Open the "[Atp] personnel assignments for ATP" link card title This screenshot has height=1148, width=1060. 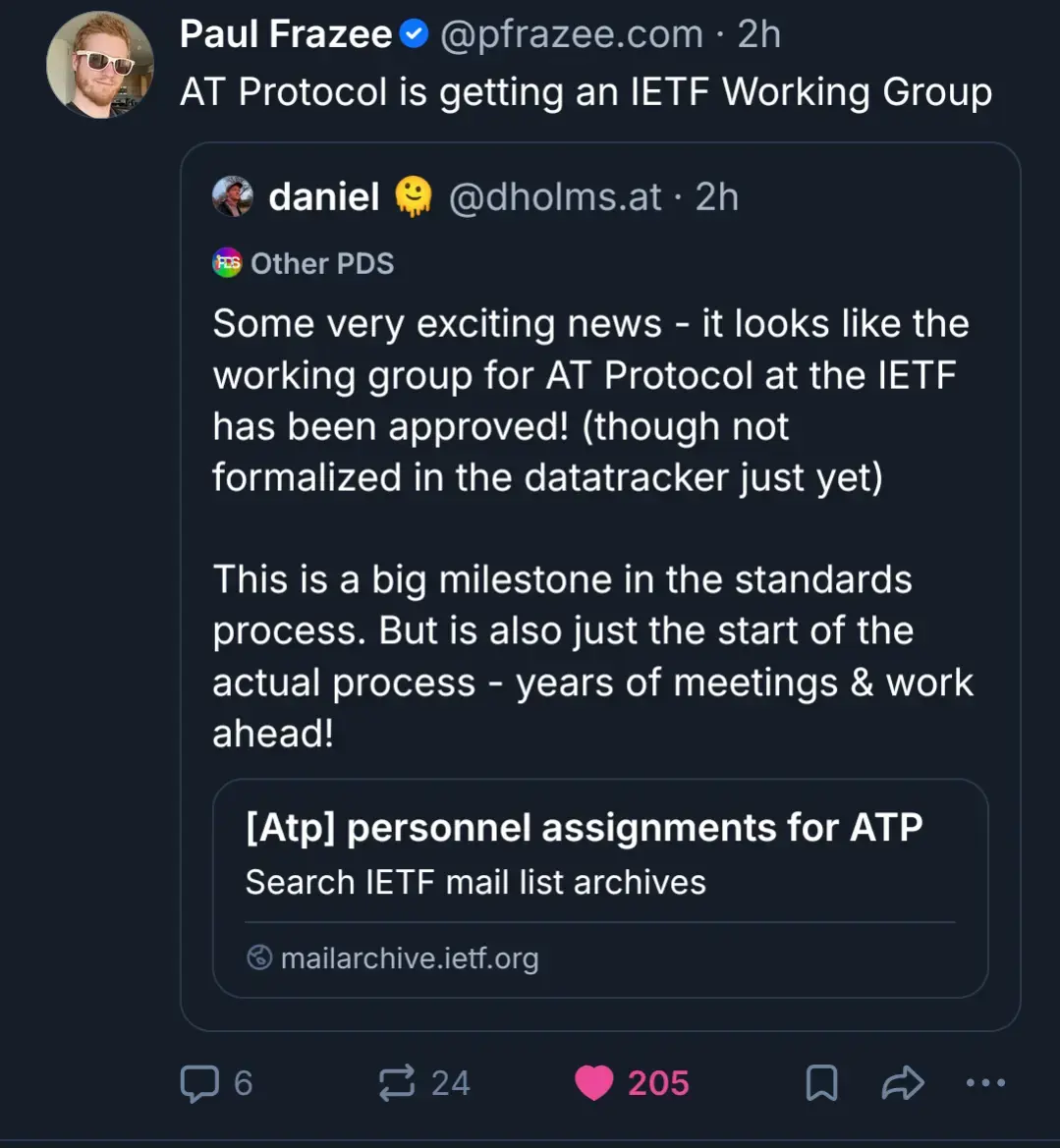coord(584,828)
